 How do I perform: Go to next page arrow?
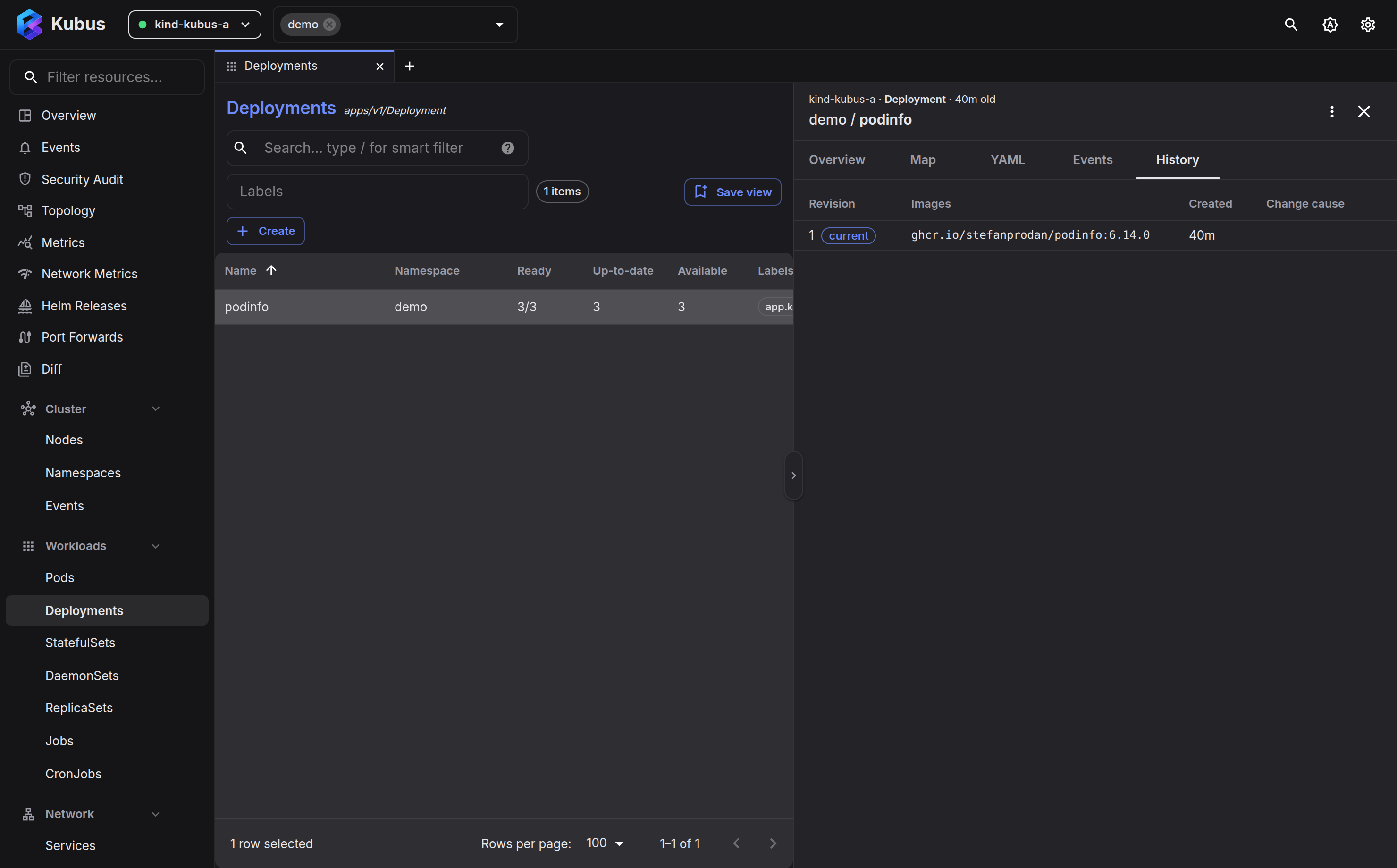773,843
